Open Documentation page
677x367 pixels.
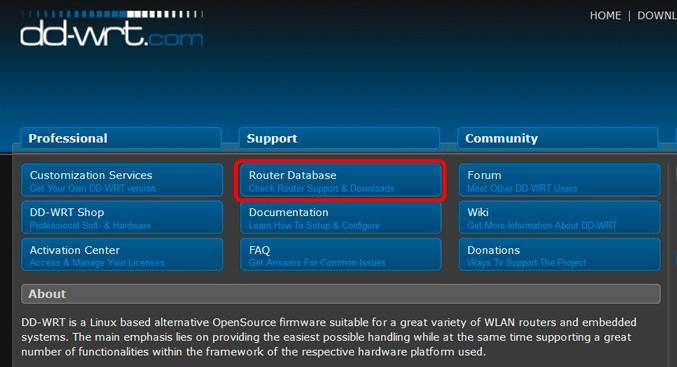coord(341,217)
